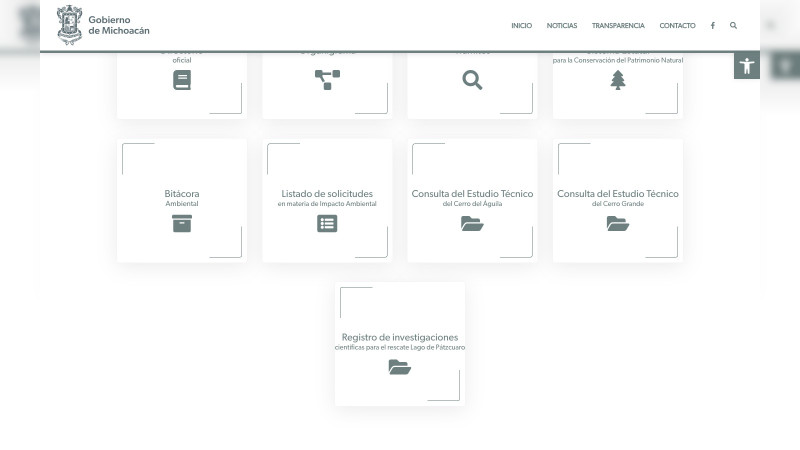The width and height of the screenshot is (800, 450).
Task: Open the TRANSPARENCIA menu
Action: [618, 26]
